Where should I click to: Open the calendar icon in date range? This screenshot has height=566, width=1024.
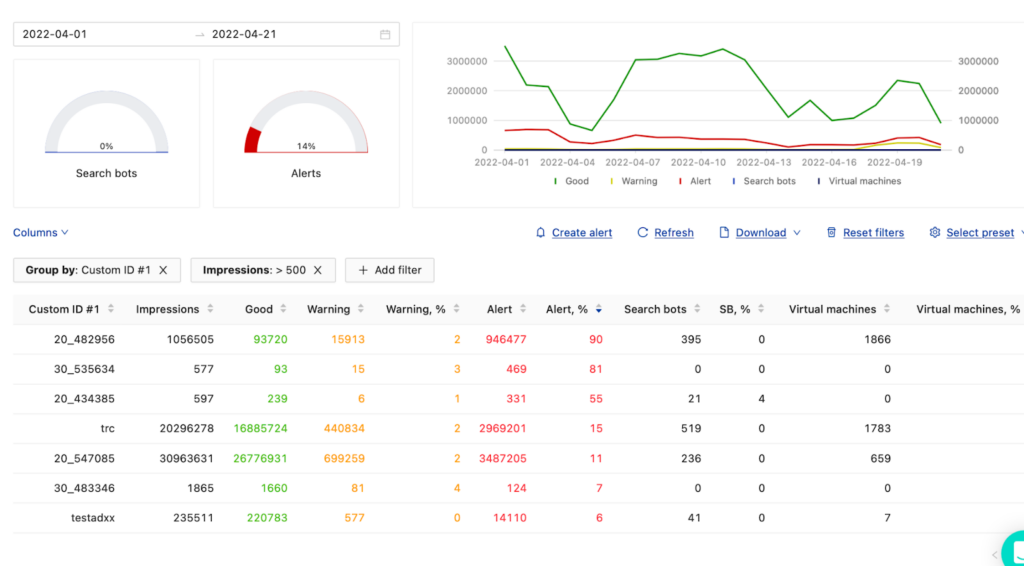tap(385, 34)
